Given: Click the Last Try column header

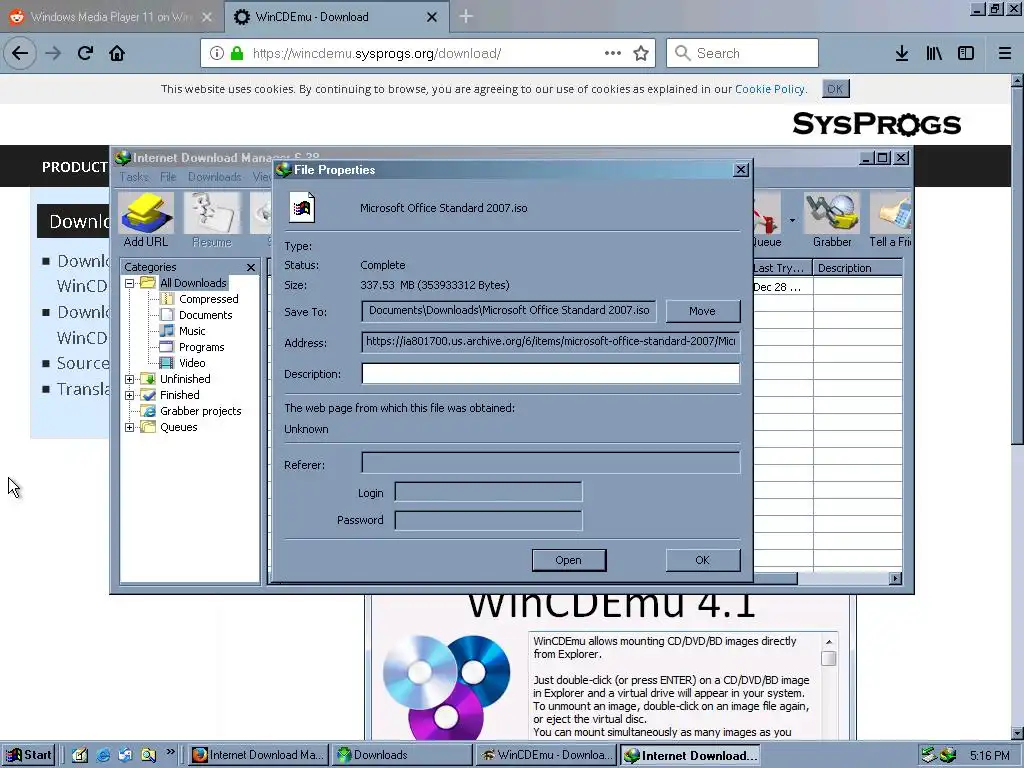Looking at the screenshot, I should [x=782, y=268].
